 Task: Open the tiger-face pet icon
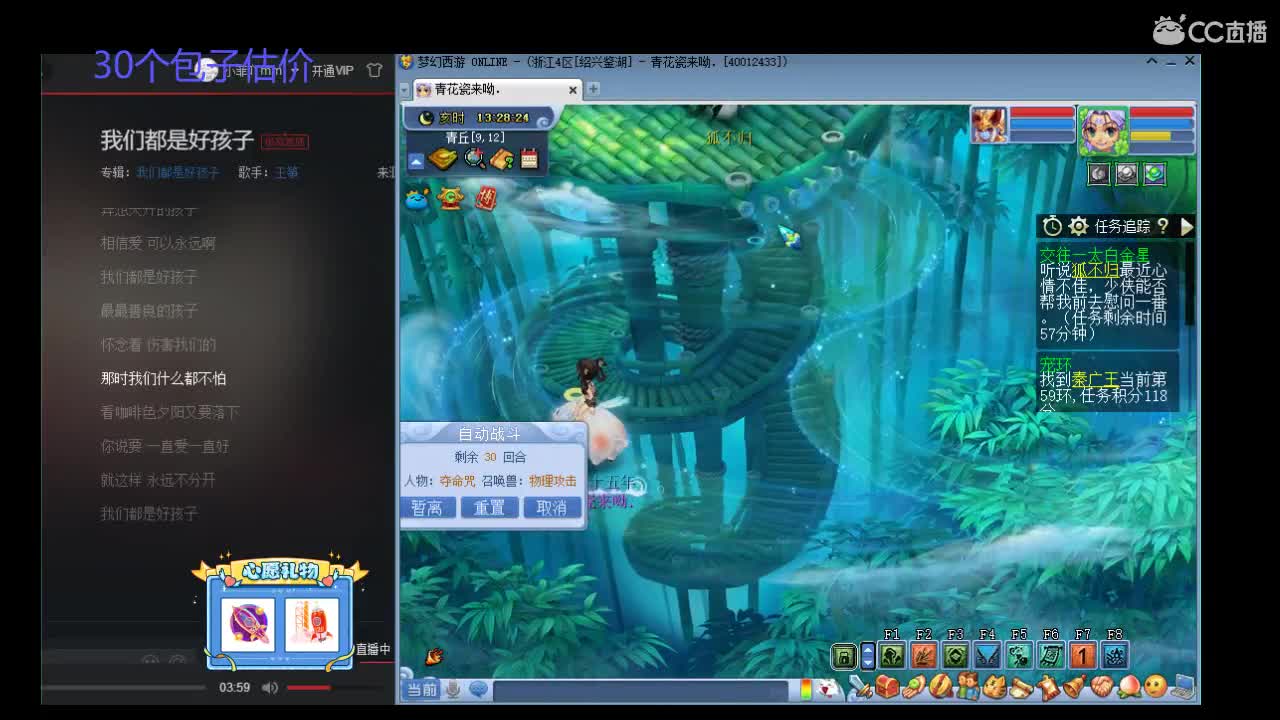994,688
